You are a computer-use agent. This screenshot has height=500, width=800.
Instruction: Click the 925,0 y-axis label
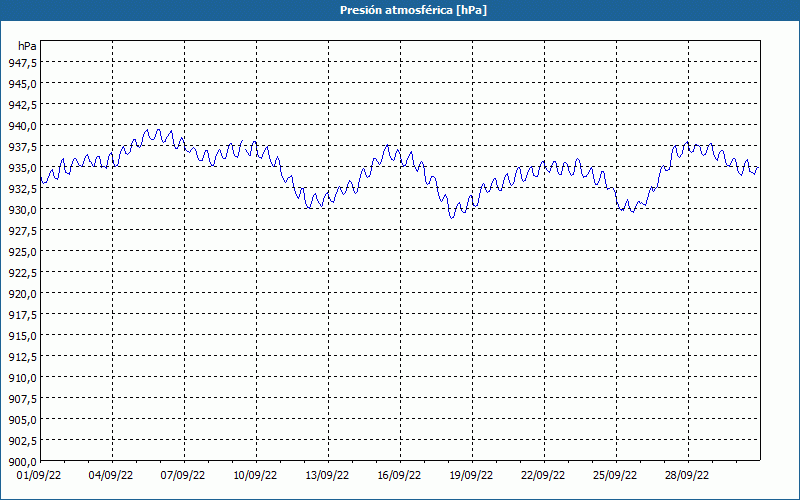(x=22, y=252)
